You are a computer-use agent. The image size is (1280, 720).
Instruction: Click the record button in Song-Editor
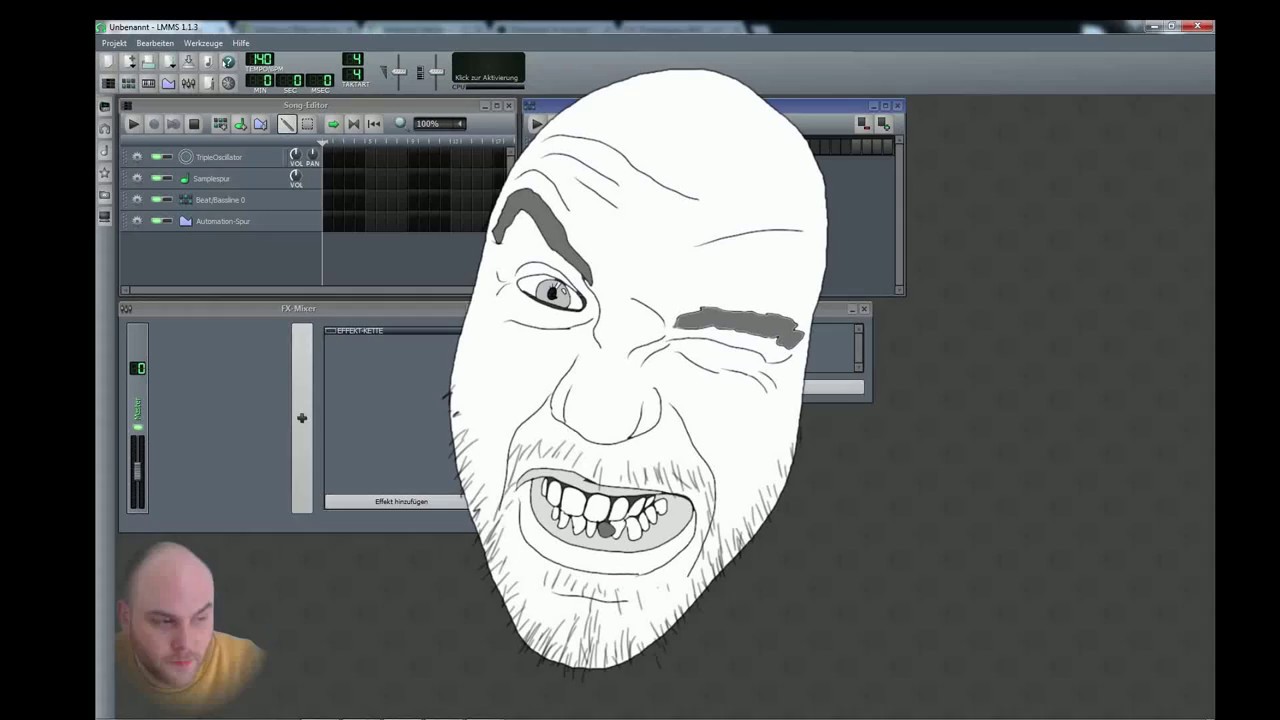153,124
